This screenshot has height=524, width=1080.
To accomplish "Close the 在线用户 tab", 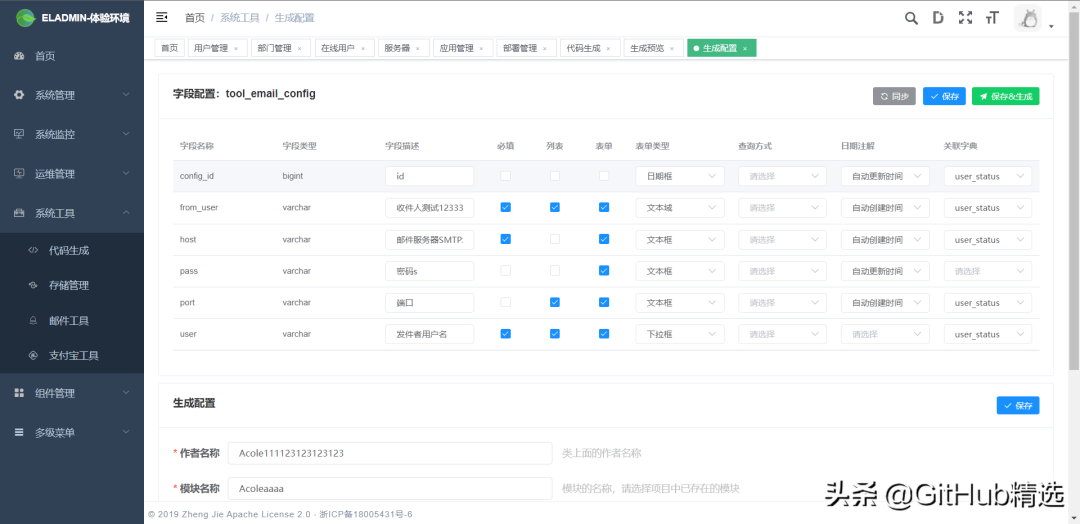I will tap(363, 49).
